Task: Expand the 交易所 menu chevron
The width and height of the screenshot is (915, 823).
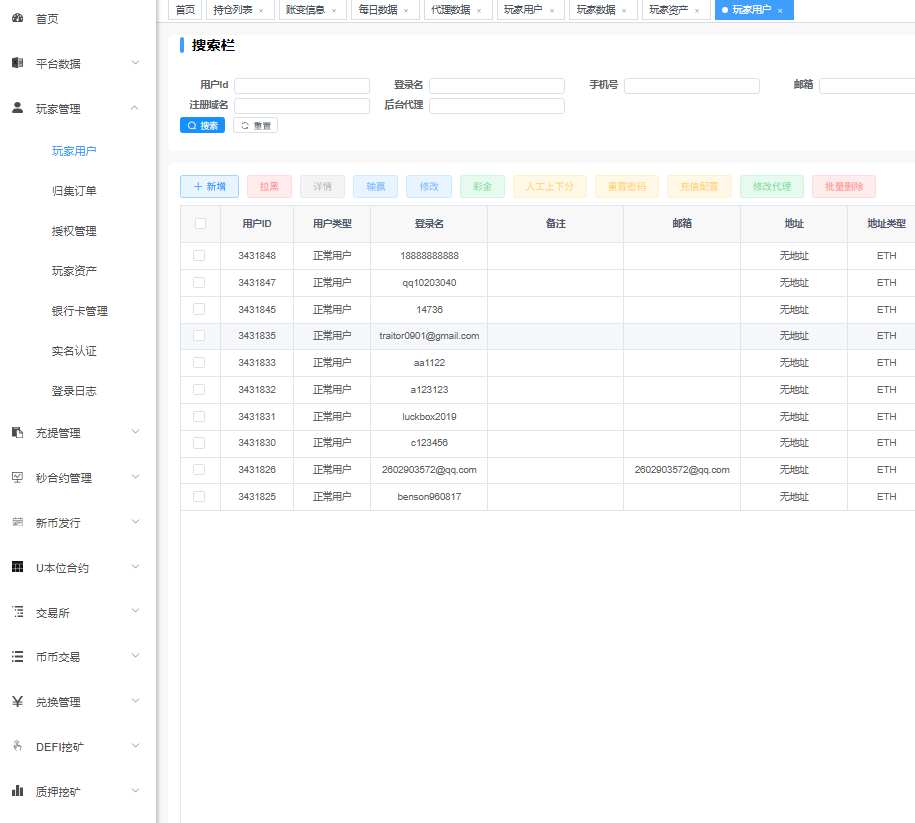Action: pos(136,611)
